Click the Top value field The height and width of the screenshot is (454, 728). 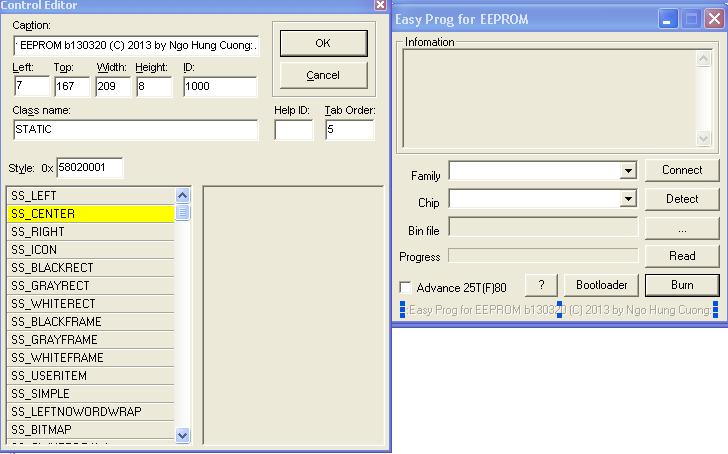tap(72, 86)
